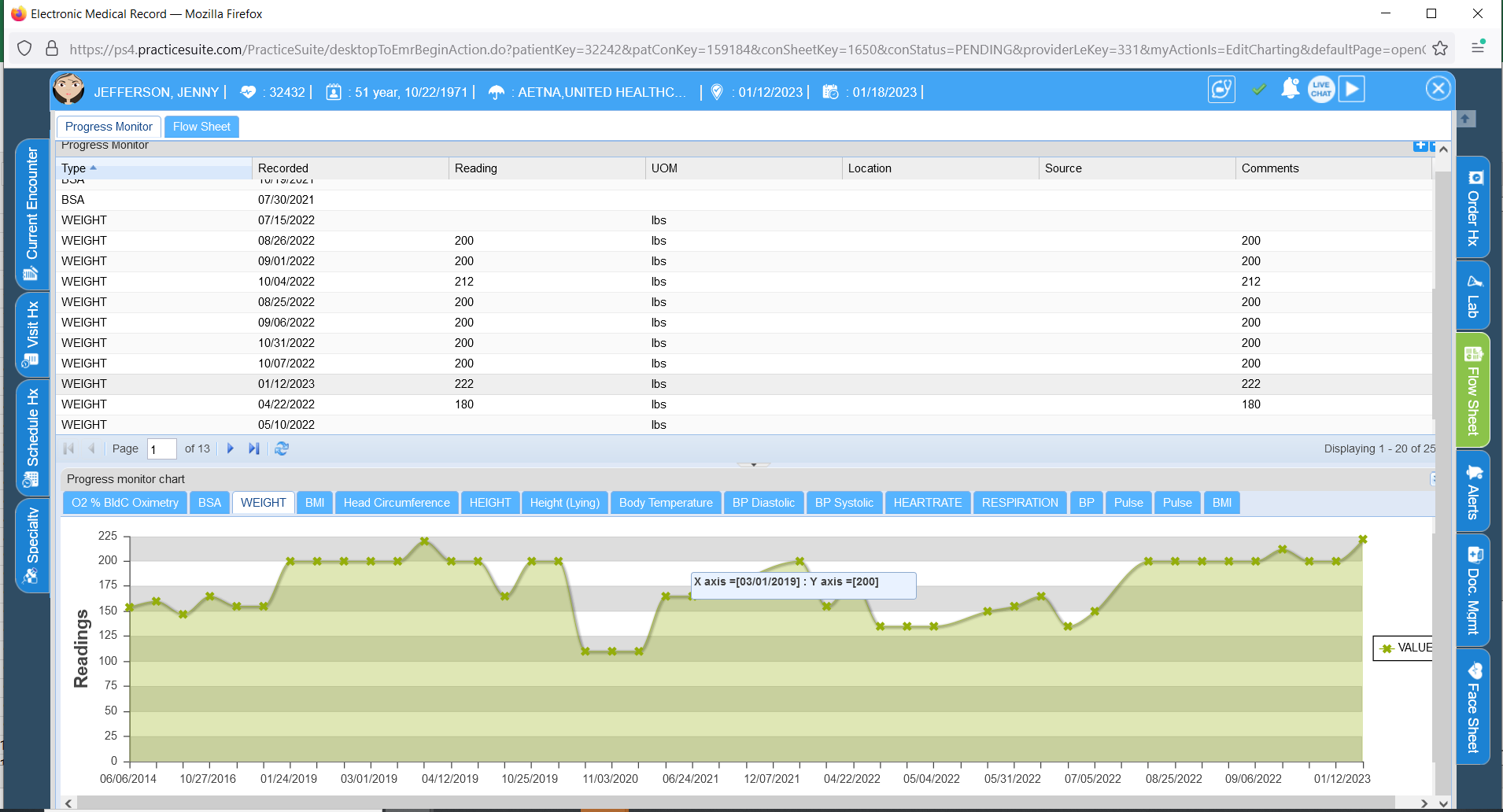Show the BSA chart tab
This screenshot has width=1503, height=812.
coord(209,503)
